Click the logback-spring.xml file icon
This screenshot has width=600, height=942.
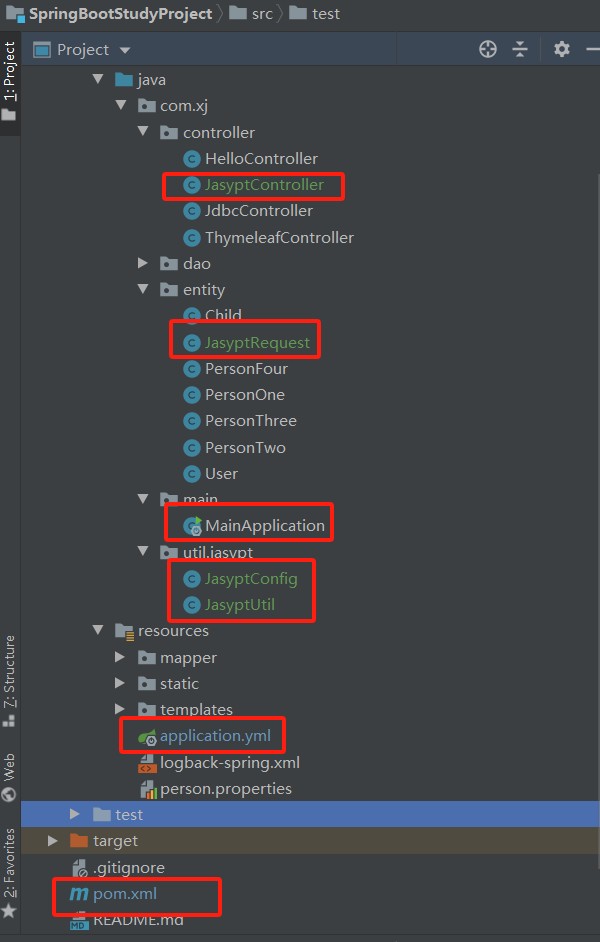coord(147,764)
